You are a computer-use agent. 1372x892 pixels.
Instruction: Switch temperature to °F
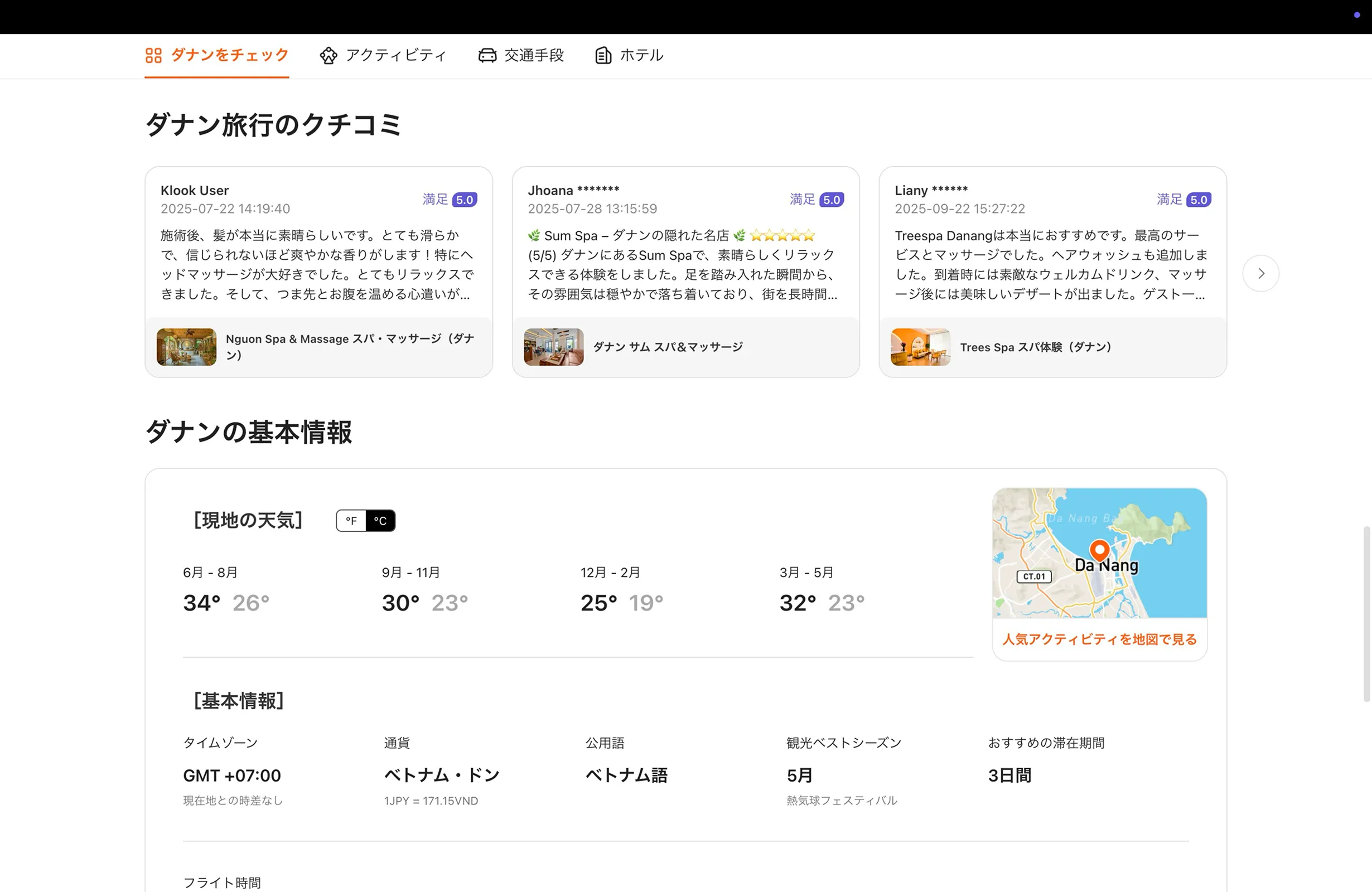pyautogui.click(x=351, y=520)
